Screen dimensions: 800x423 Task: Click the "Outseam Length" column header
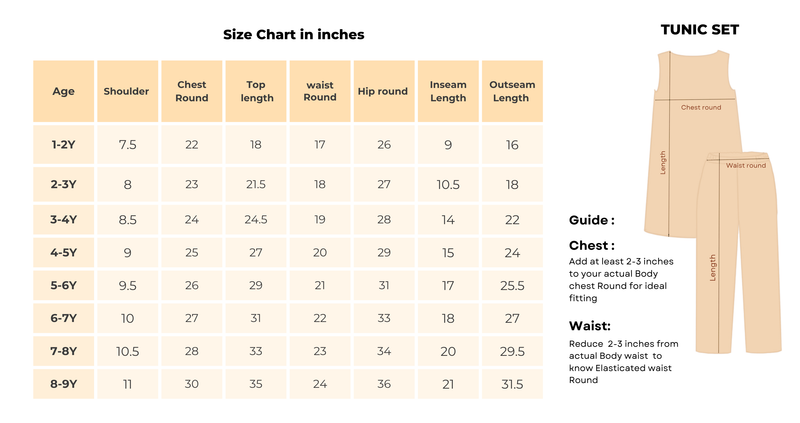click(510, 91)
